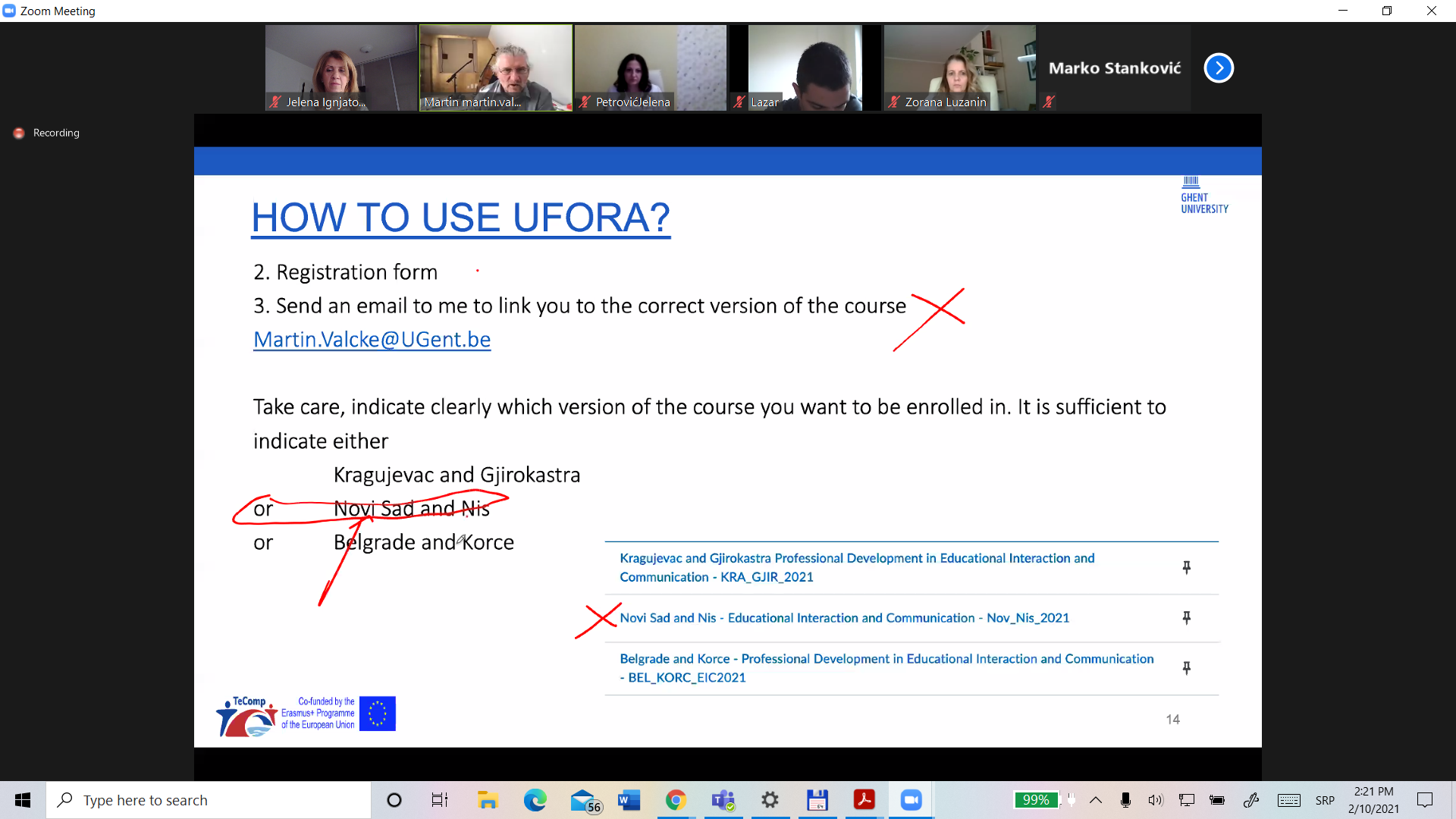Open the touch keyboard from tray
The image size is (1456, 819).
[1289, 800]
